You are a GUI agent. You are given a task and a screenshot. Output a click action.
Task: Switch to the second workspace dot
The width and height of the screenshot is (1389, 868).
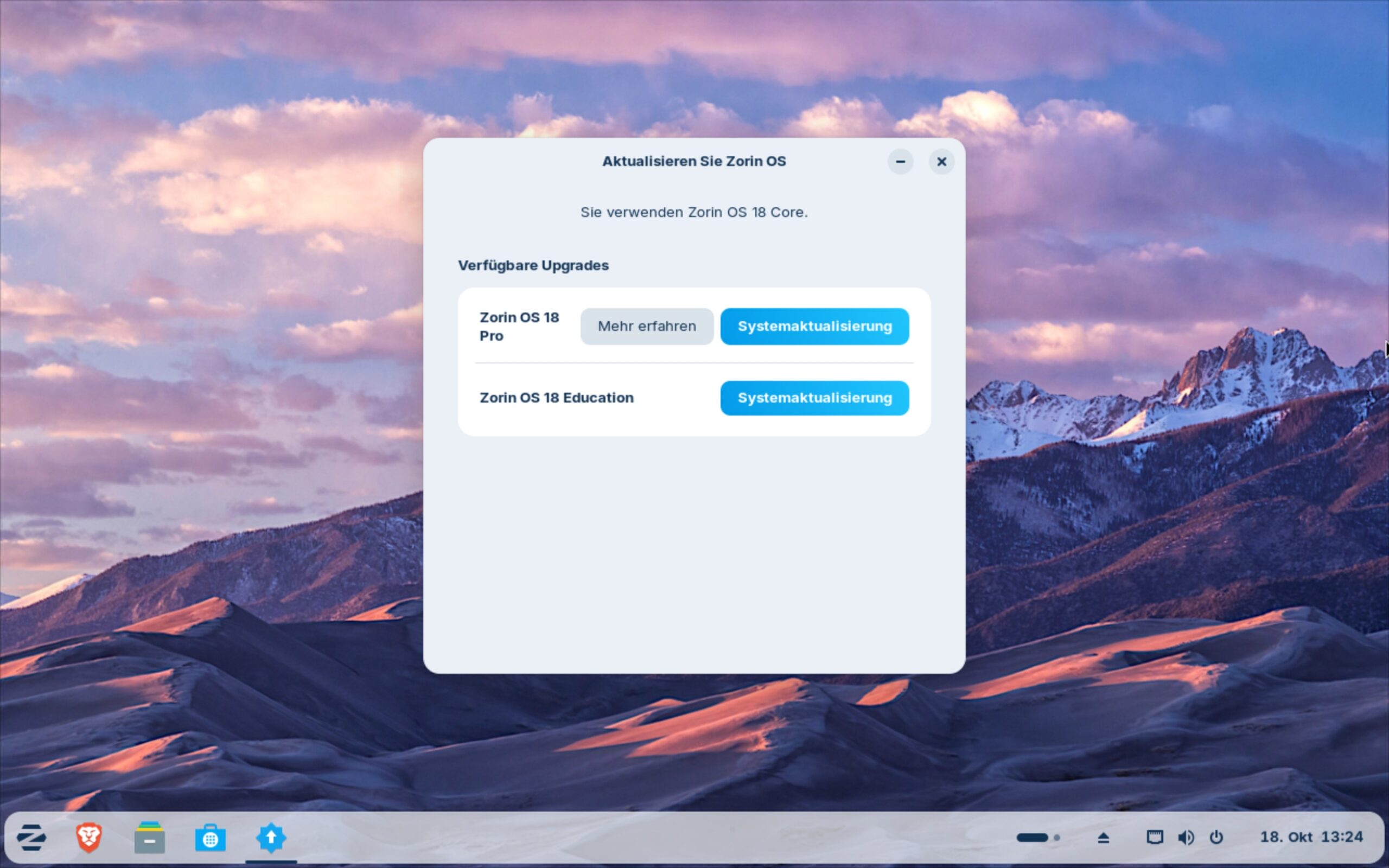[1057, 838]
